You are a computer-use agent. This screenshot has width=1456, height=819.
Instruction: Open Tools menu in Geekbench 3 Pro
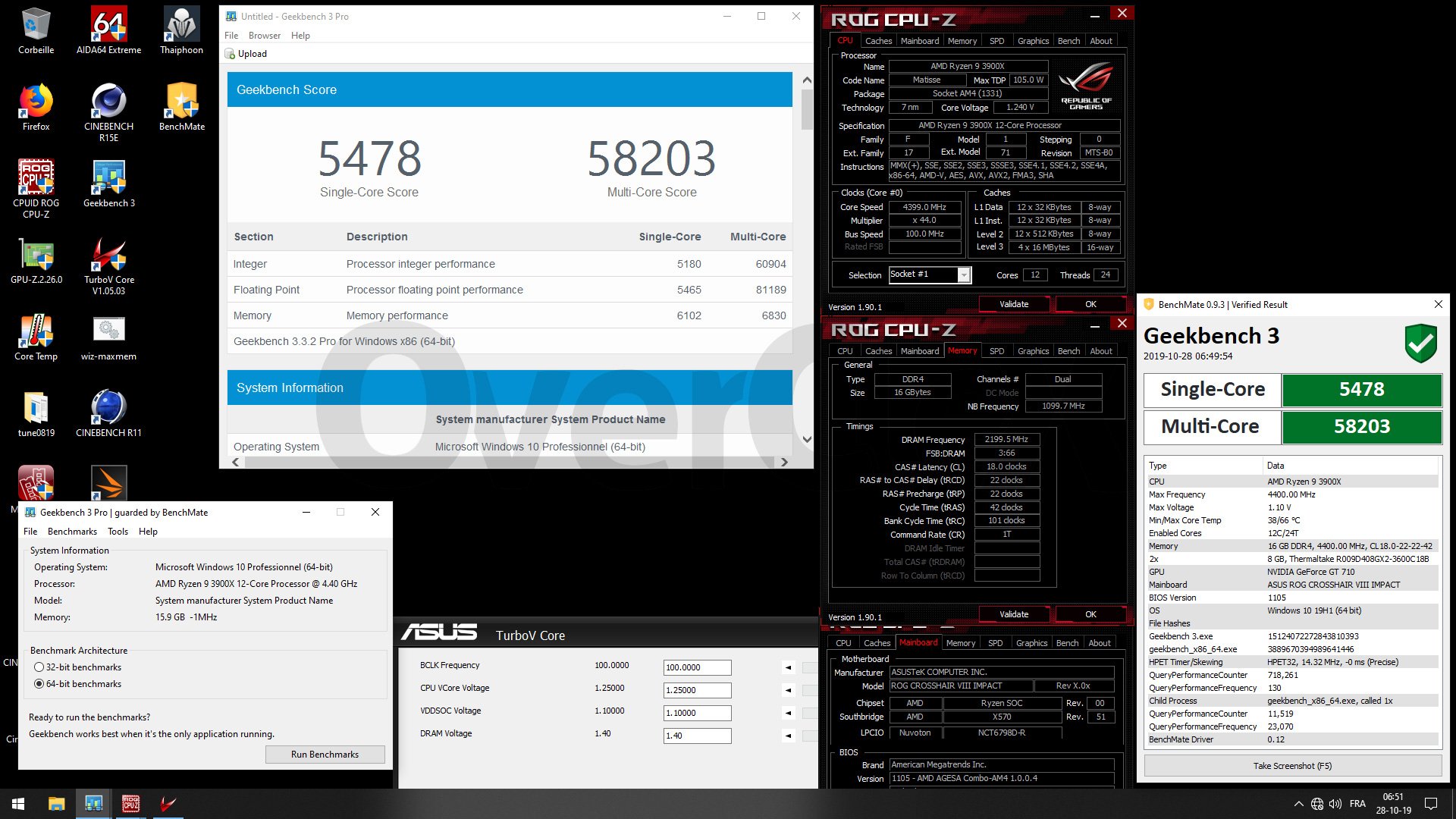pos(118,532)
